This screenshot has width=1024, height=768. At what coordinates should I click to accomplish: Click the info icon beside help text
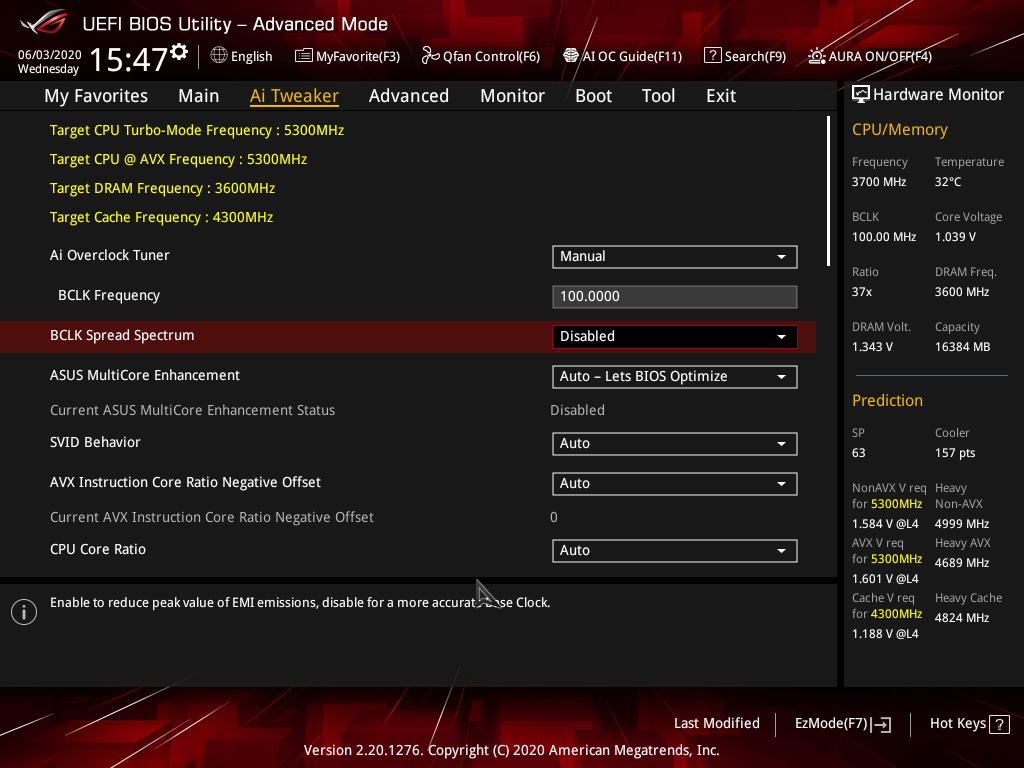[24, 612]
